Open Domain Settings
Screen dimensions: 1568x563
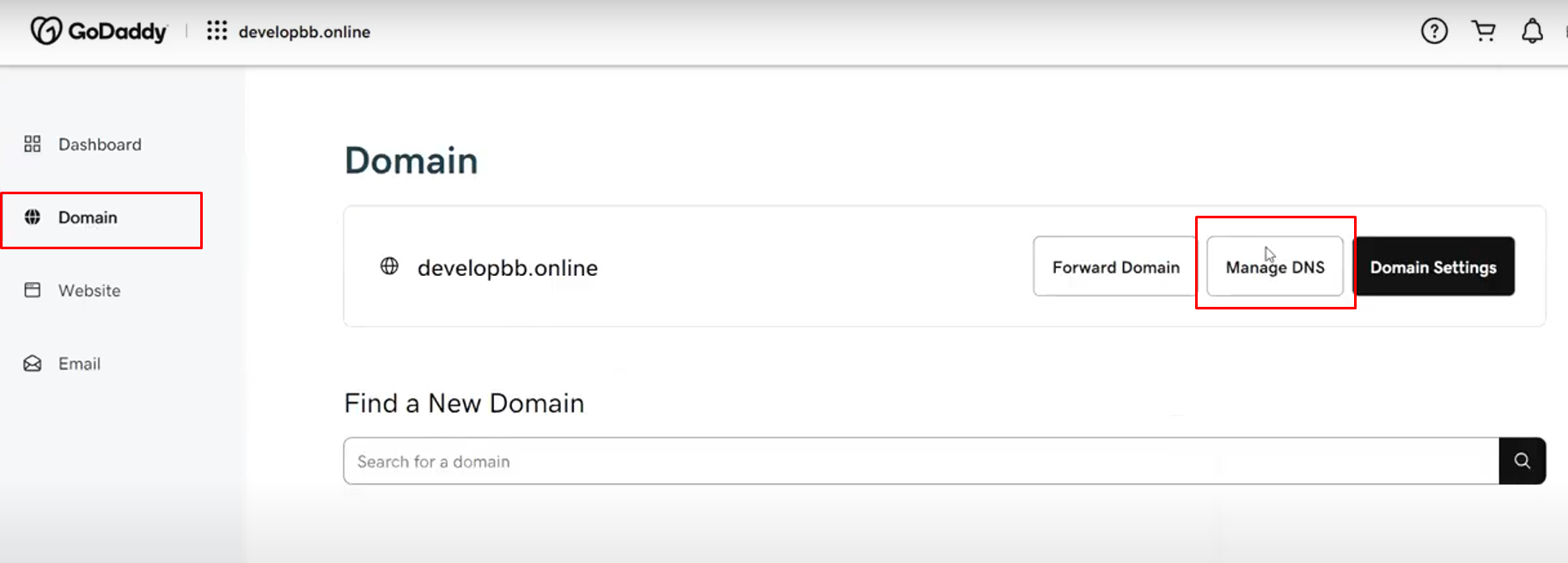coord(1433,267)
